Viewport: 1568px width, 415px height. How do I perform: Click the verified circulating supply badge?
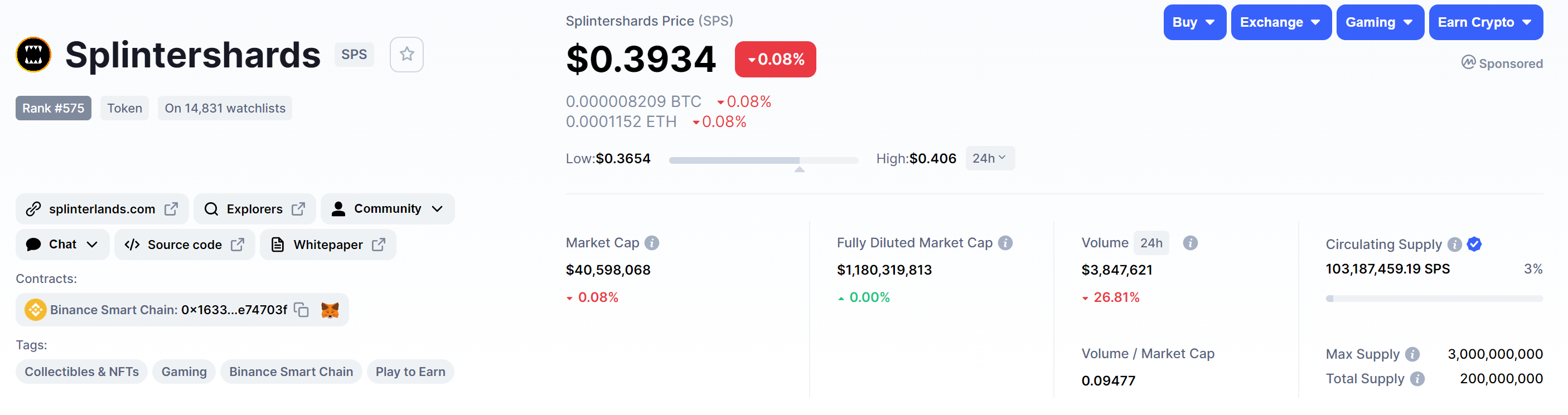[1474, 245]
